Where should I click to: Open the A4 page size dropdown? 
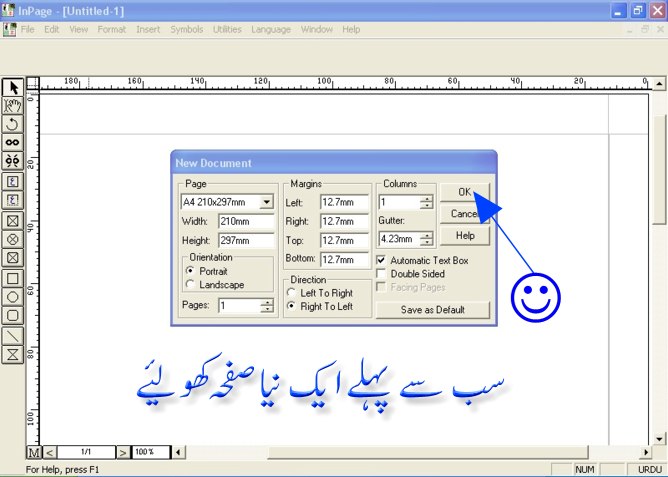[x=266, y=202]
